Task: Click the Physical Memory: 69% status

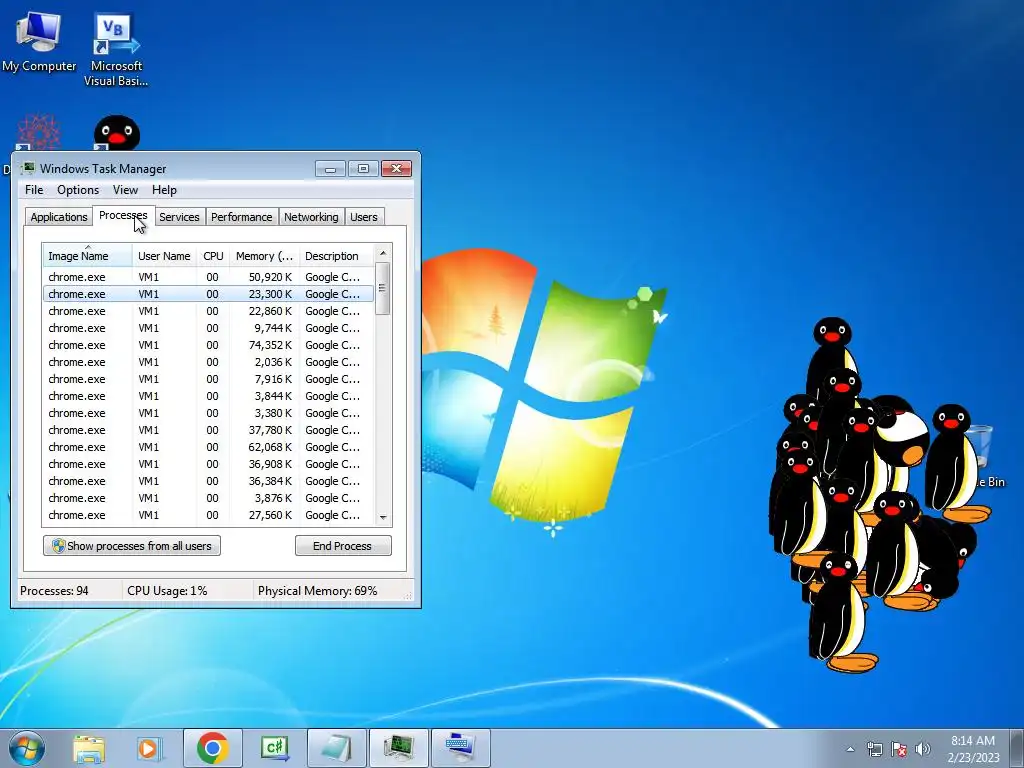Action: [x=317, y=591]
